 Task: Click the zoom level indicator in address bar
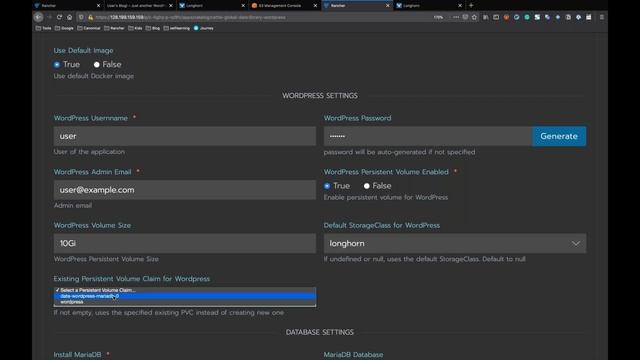[x=438, y=17]
